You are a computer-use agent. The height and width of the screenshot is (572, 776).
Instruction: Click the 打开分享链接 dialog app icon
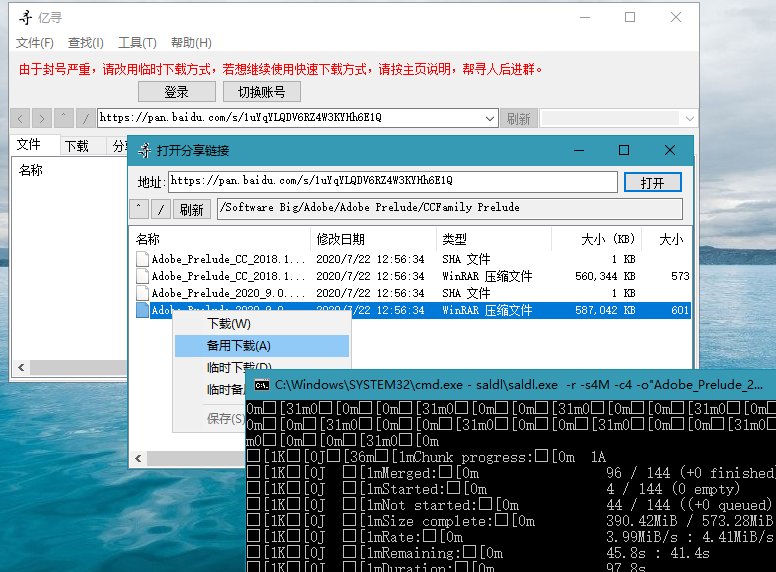[x=145, y=150]
